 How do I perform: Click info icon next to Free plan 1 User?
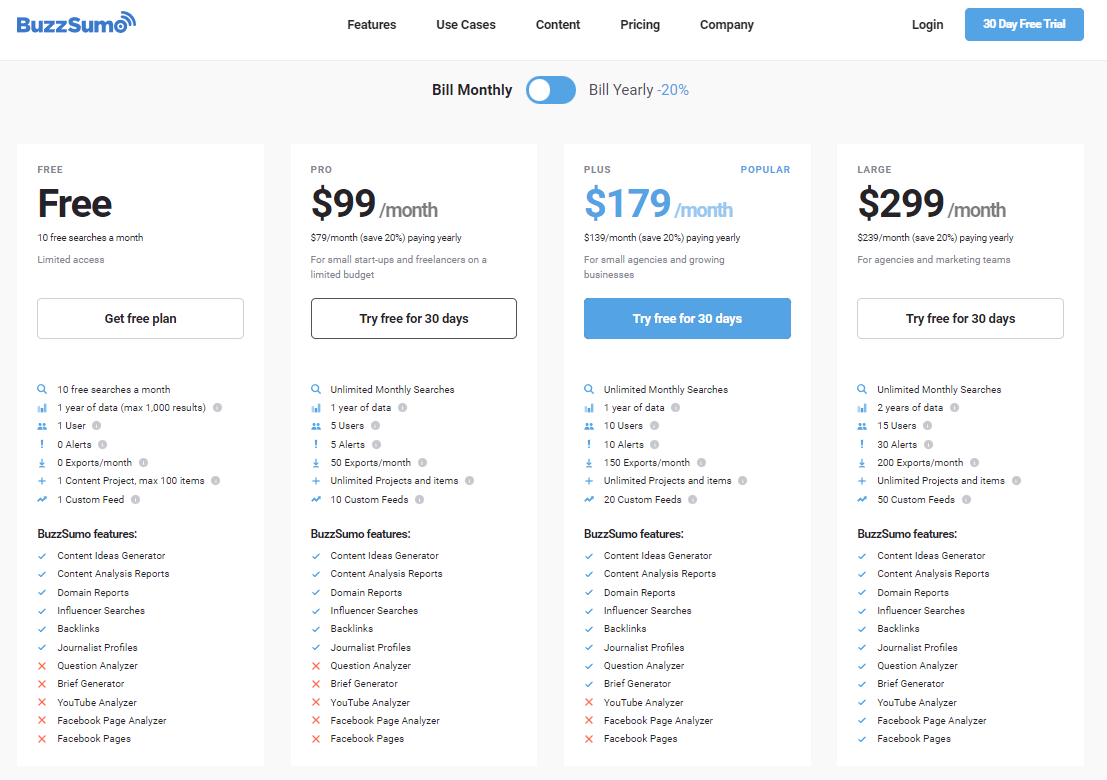[97, 426]
